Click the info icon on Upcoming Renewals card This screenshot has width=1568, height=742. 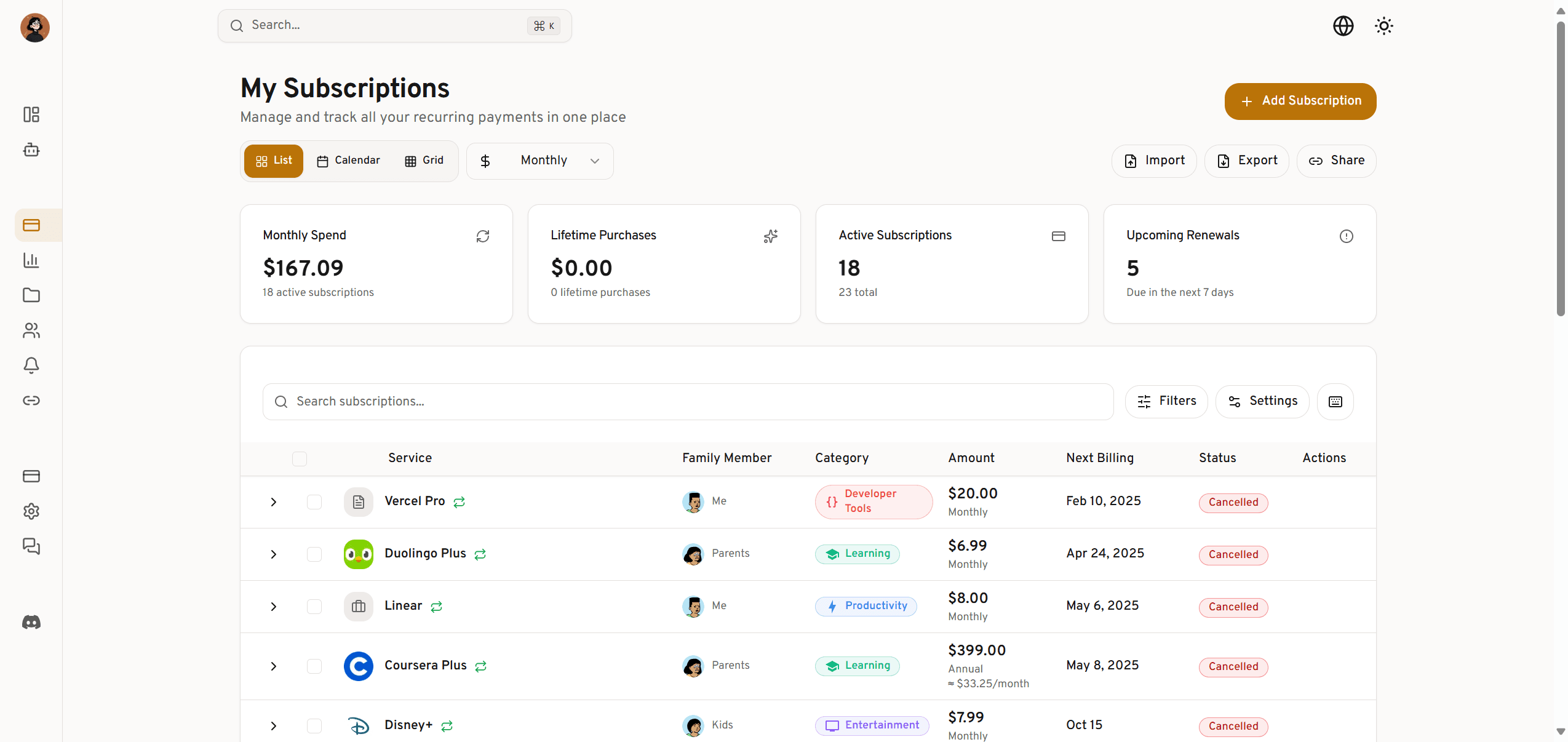pyautogui.click(x=1347, y=236)
